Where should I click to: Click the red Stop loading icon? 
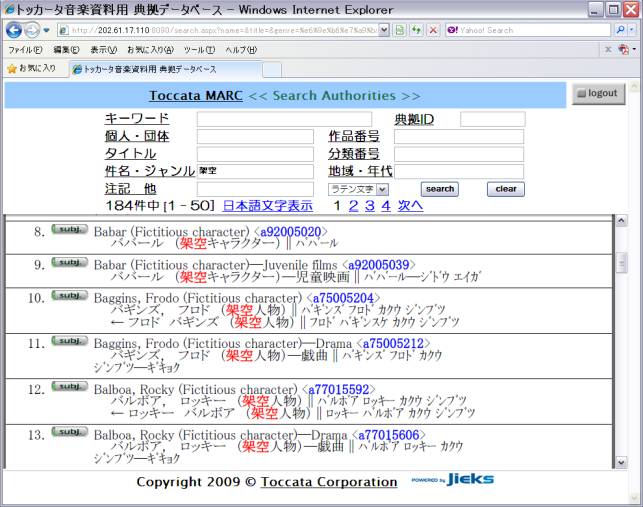tap(433, 30)
